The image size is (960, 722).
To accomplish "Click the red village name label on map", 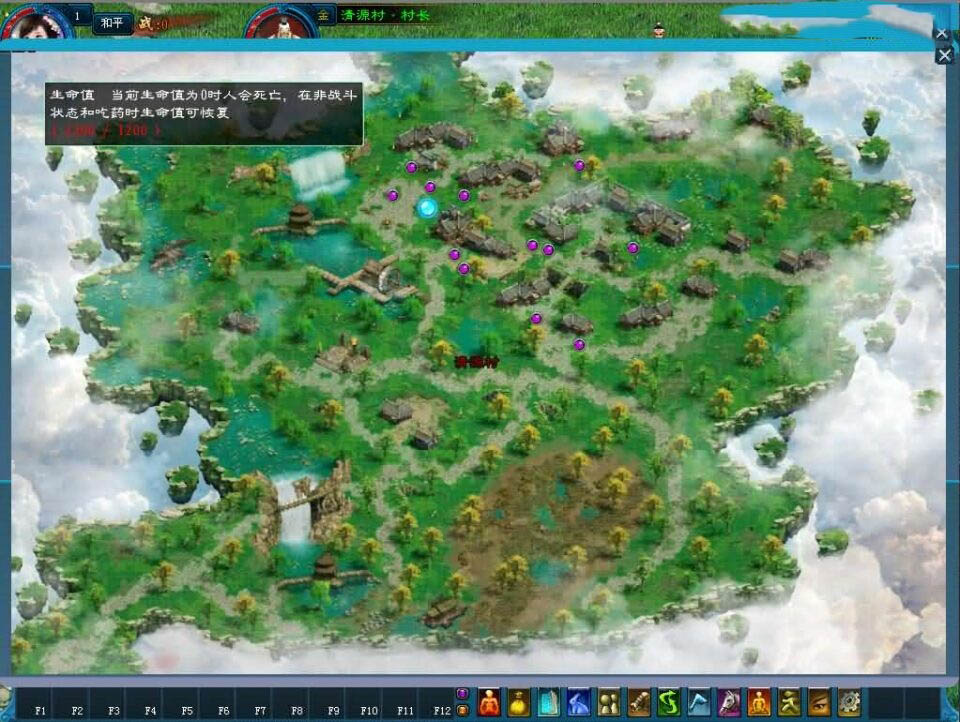I will click(477, 362).
